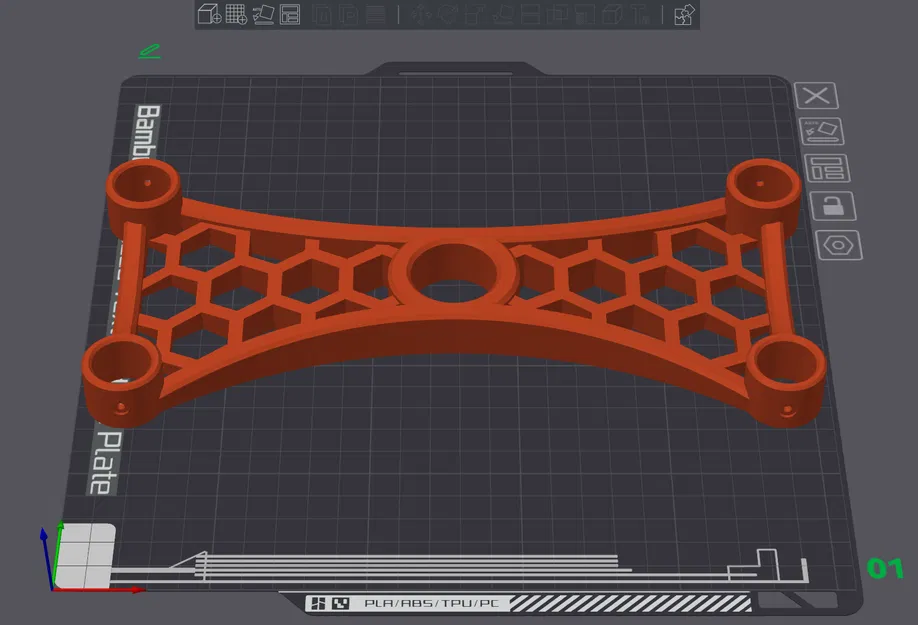Add a new plate with grid-plus icon
Image resolution: width=918 pixels, height=625 pixels.
pyautogui.click(x=236, y=14)
